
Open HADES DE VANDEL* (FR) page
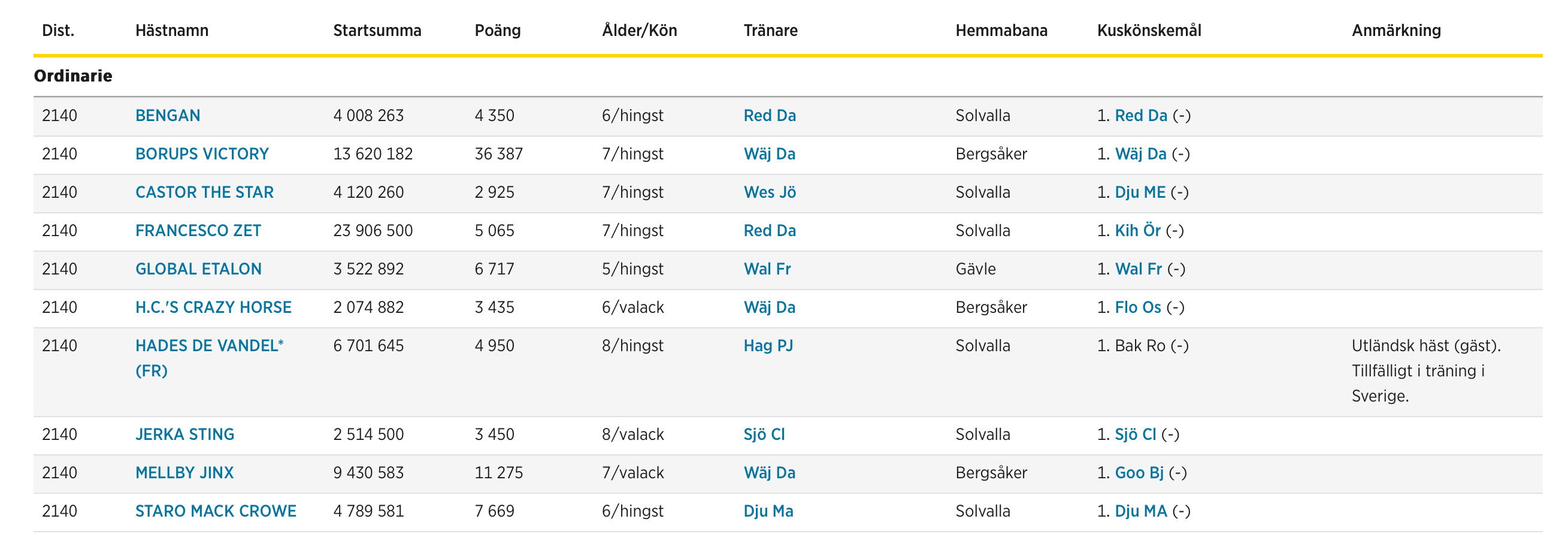209,358
